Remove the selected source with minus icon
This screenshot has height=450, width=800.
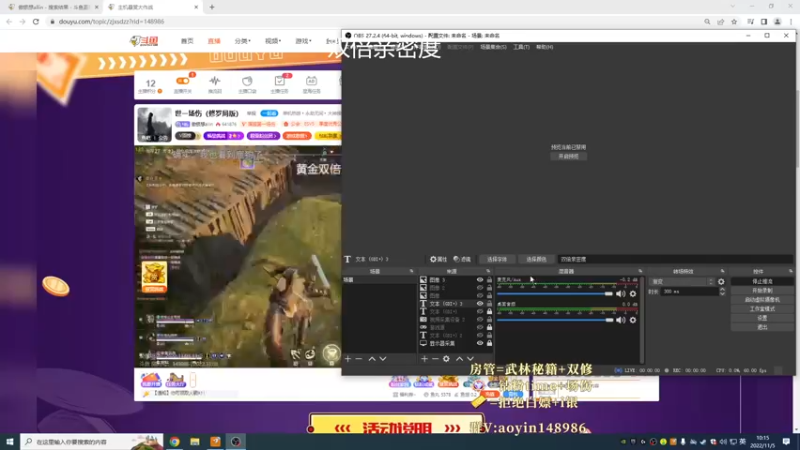(435, 359)
